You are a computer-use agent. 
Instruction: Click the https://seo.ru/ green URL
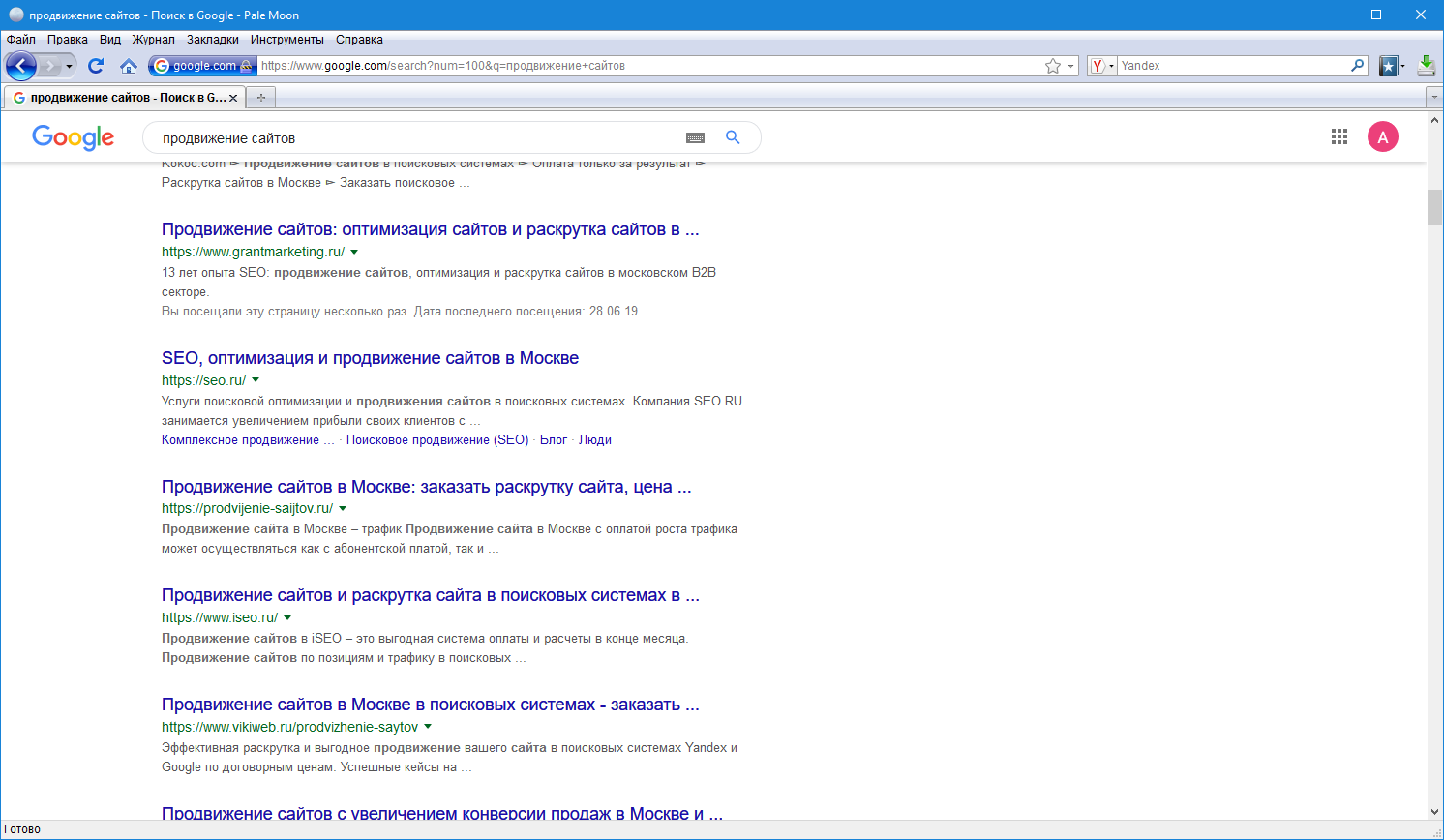pos(203,380)
